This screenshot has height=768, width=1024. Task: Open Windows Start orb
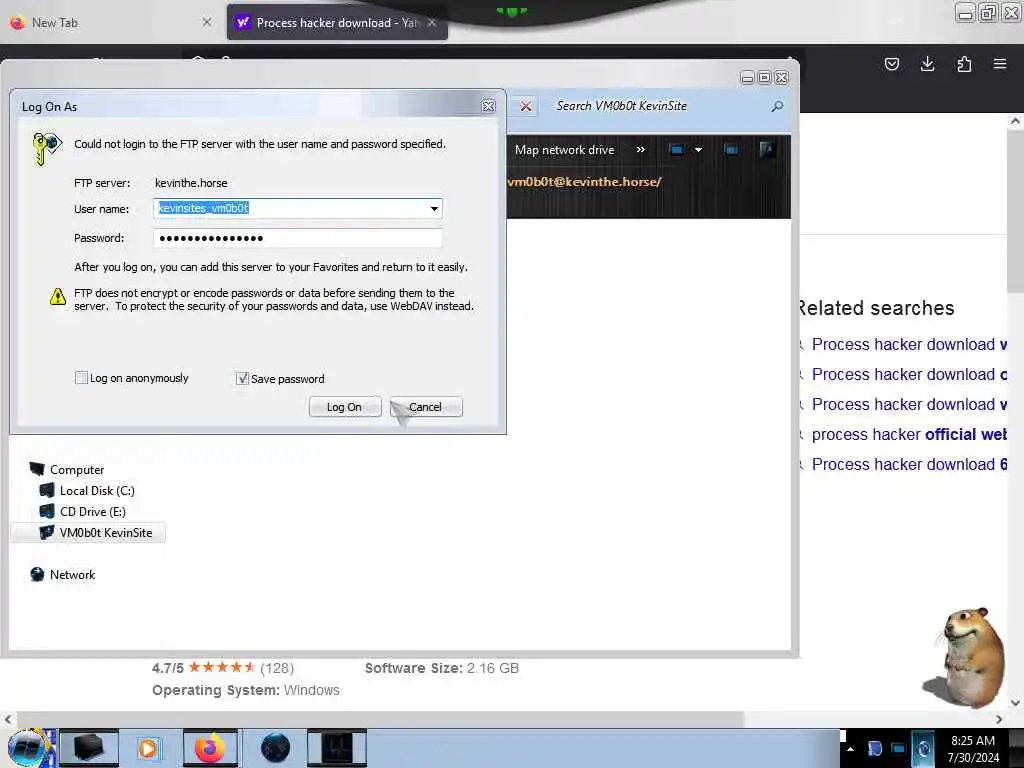tap(29, 748)
